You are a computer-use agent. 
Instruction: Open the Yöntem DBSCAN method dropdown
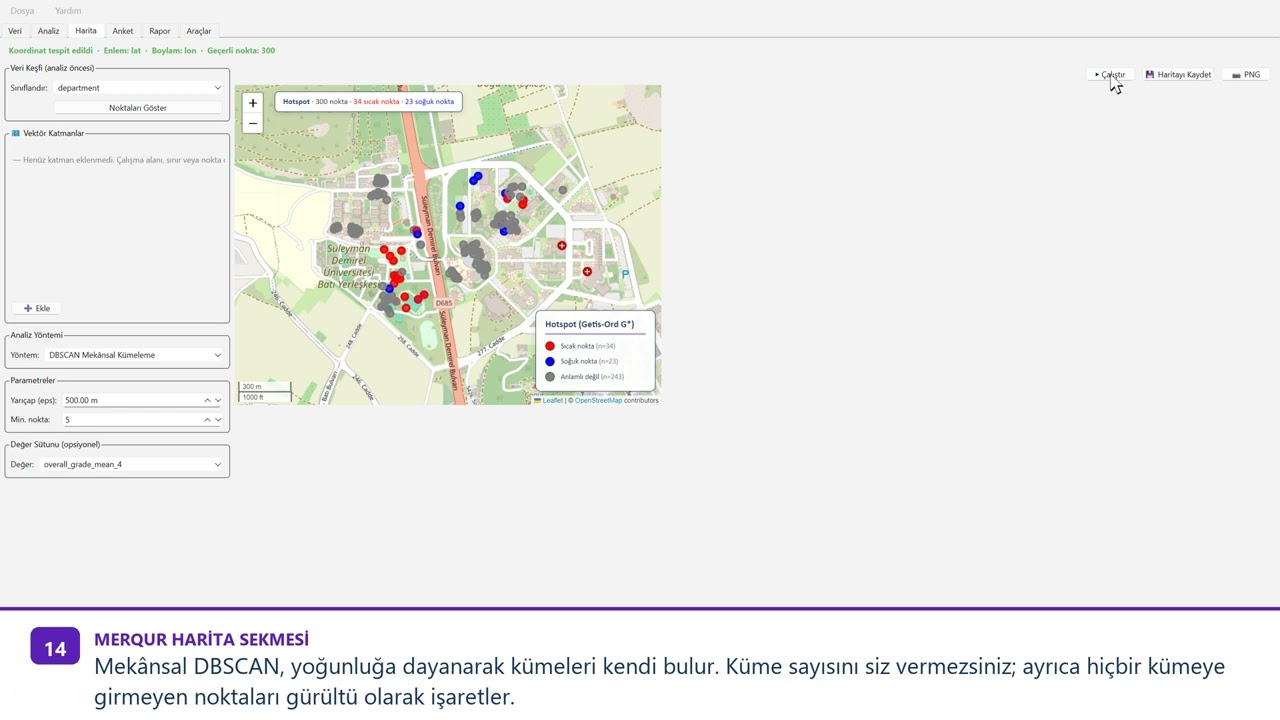click(135, 355)
